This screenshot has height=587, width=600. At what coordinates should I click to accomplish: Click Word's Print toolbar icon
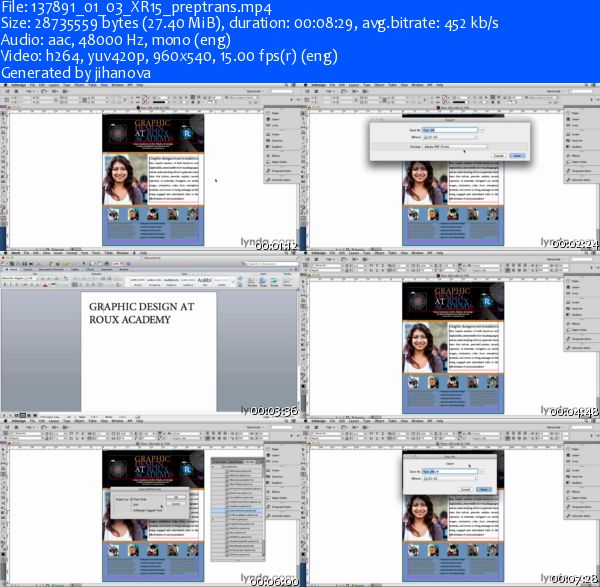[30, 264]
